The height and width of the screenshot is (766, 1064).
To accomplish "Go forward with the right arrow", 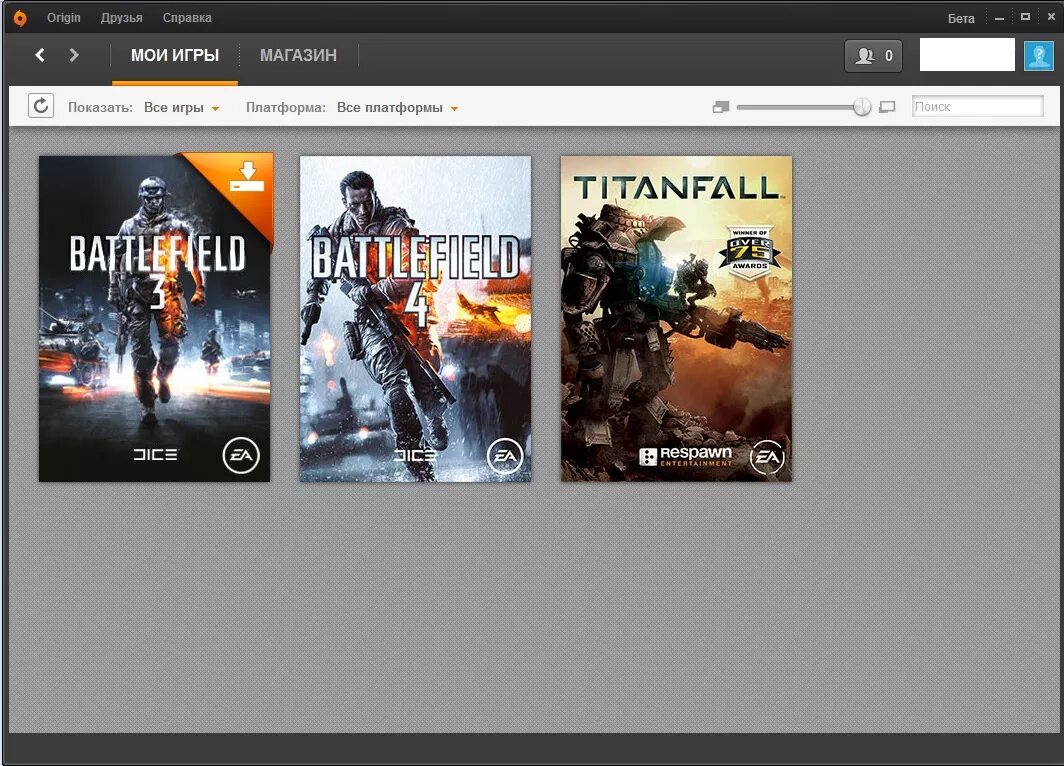I will pos(74,55).
